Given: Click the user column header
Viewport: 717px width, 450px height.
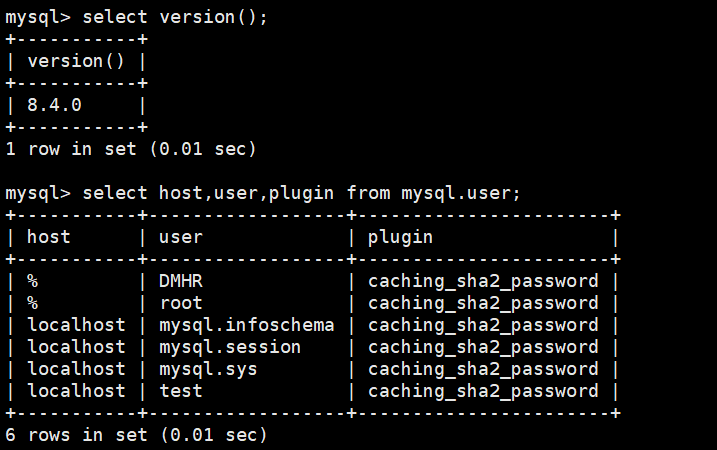Looking at the screenshot, I should point(180,237).
